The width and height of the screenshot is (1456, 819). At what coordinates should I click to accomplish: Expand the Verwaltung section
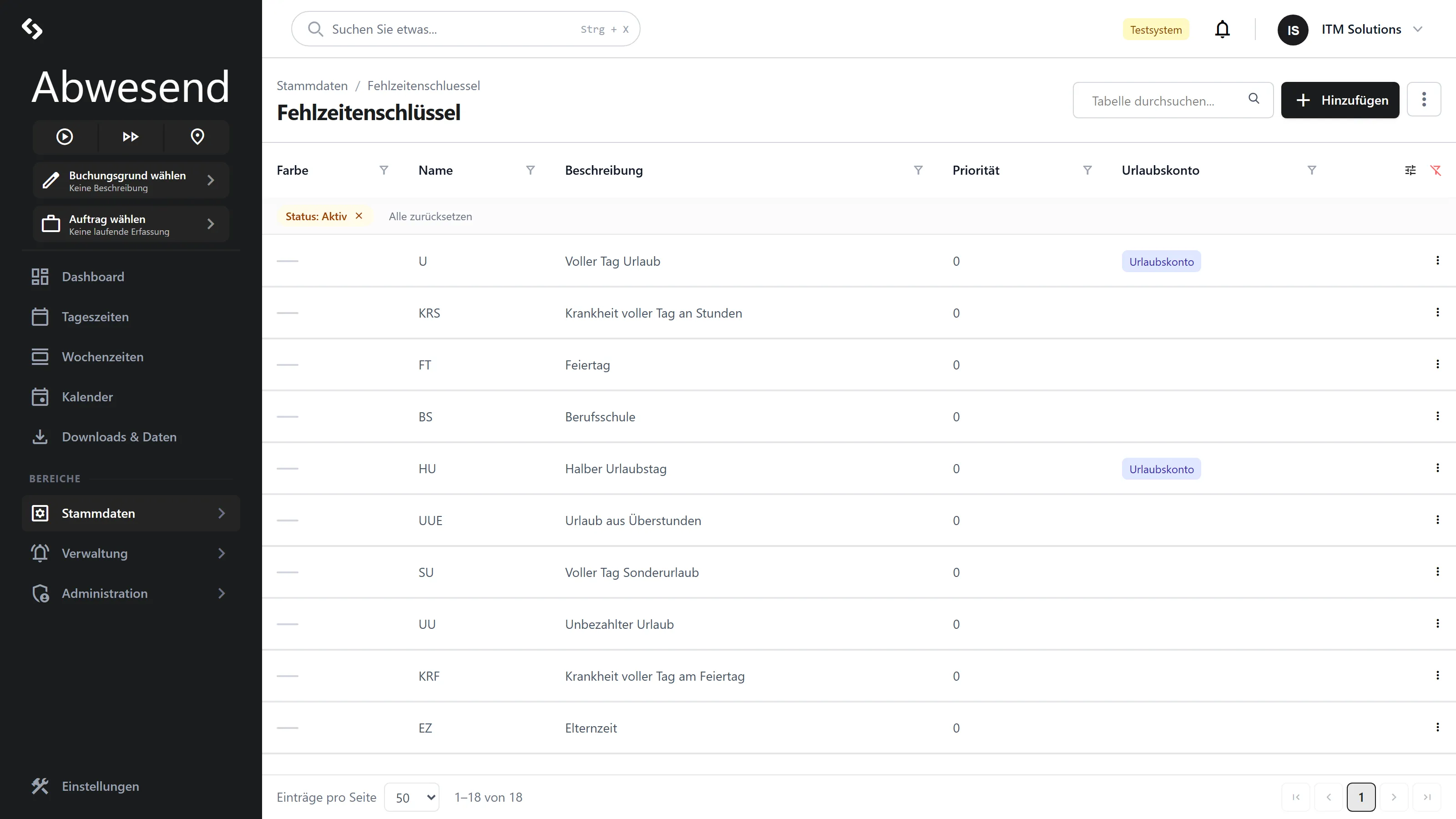(131, 553)
